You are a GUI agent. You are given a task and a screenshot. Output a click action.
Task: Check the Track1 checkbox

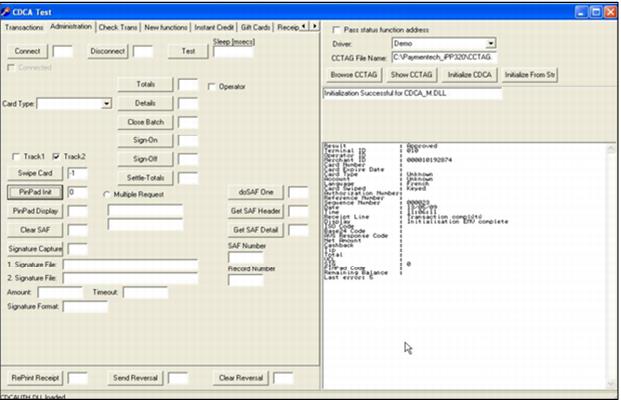pyautogui.click(x=16, y=156)
